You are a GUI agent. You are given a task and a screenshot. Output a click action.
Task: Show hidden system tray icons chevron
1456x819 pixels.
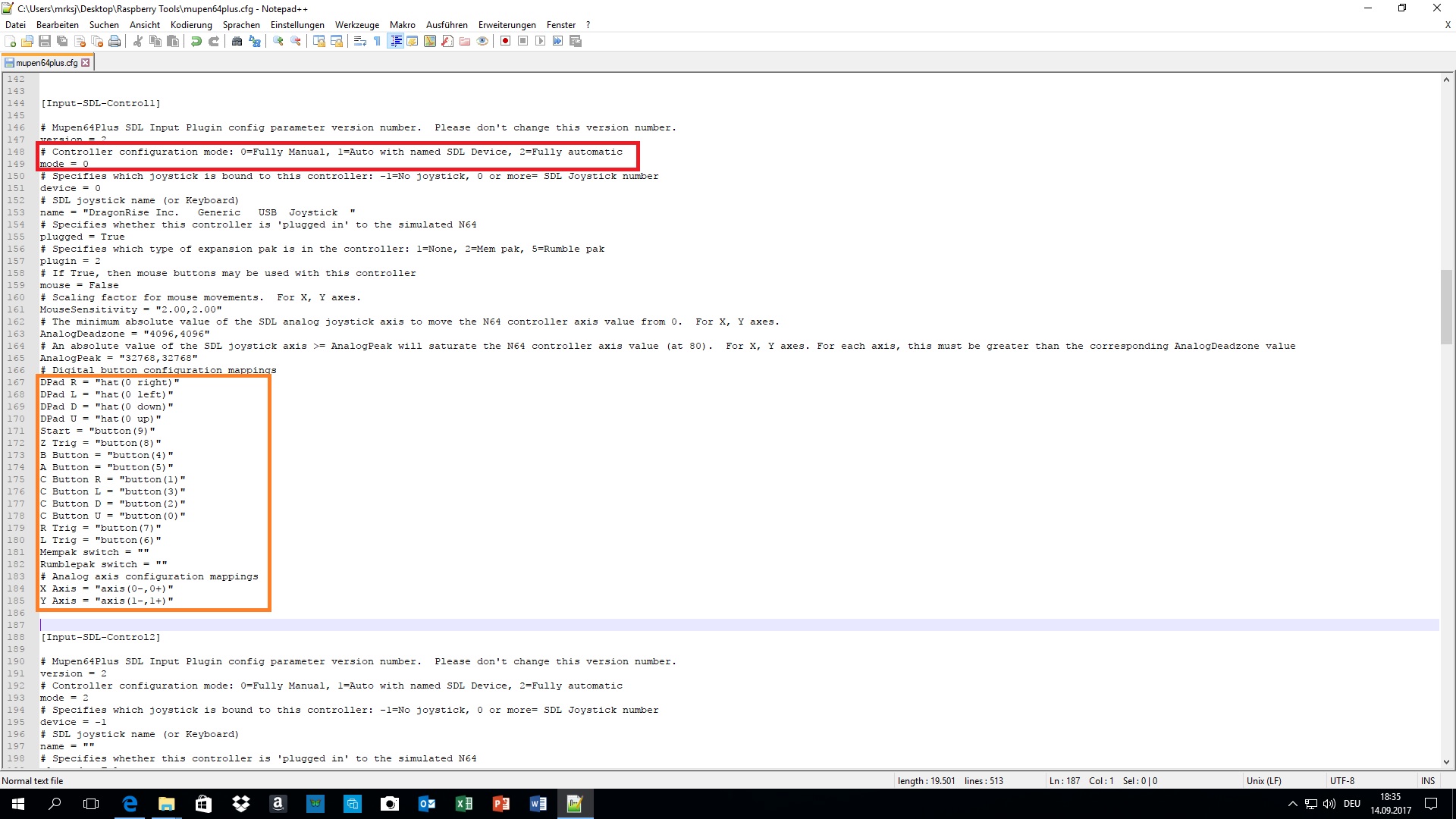[x=1292, y=804]
